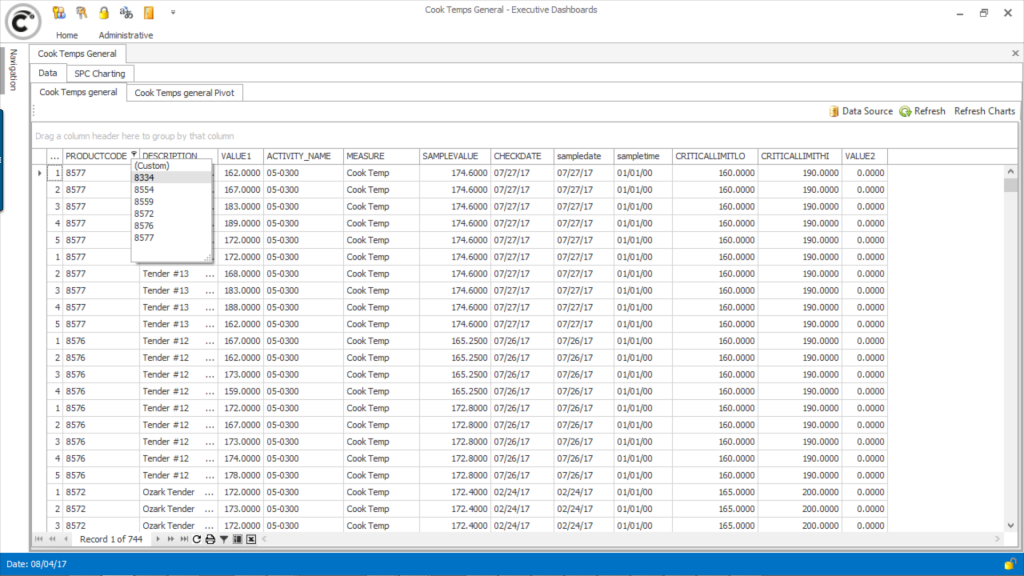Open the language translation icon
This screenshot has width=1024, height=576.
pos(127,12)
